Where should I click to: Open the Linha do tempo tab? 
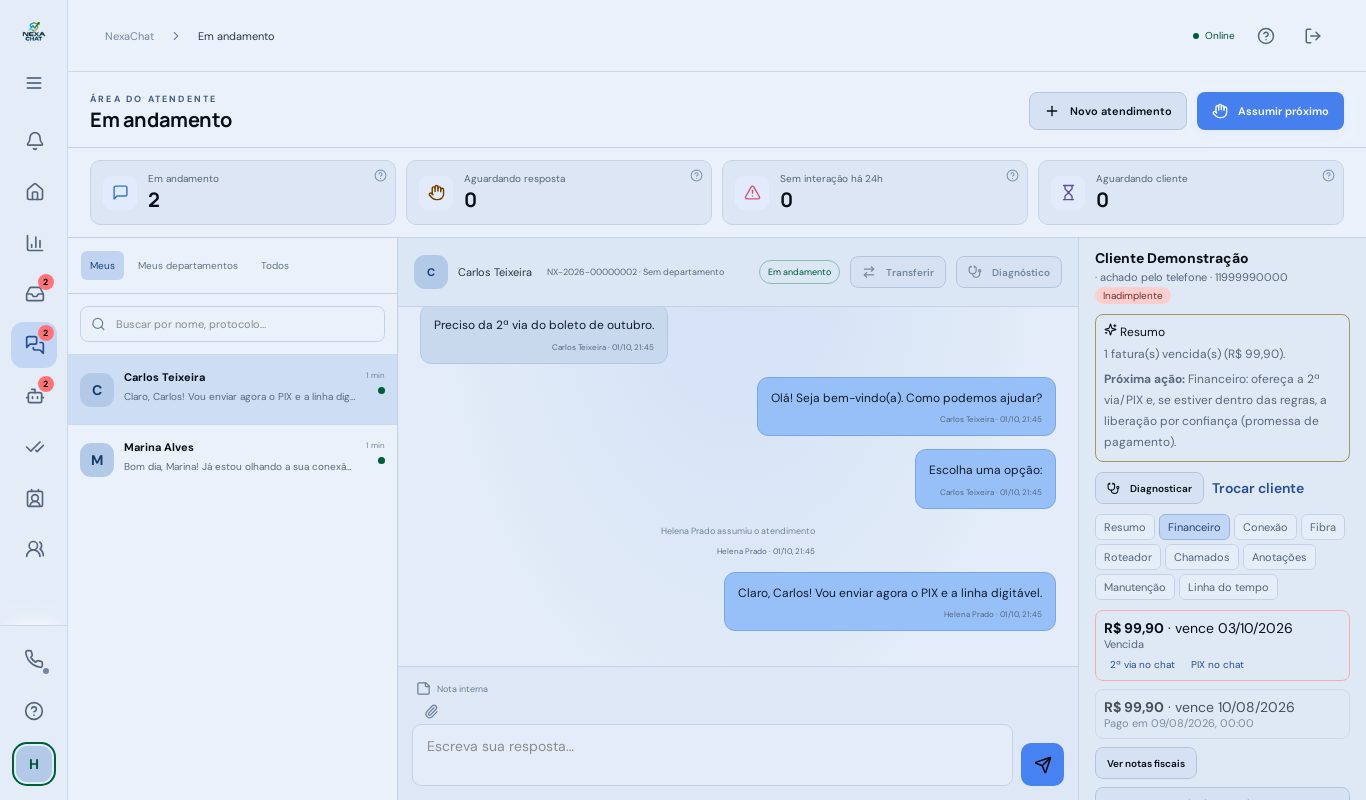[1228, 587]
